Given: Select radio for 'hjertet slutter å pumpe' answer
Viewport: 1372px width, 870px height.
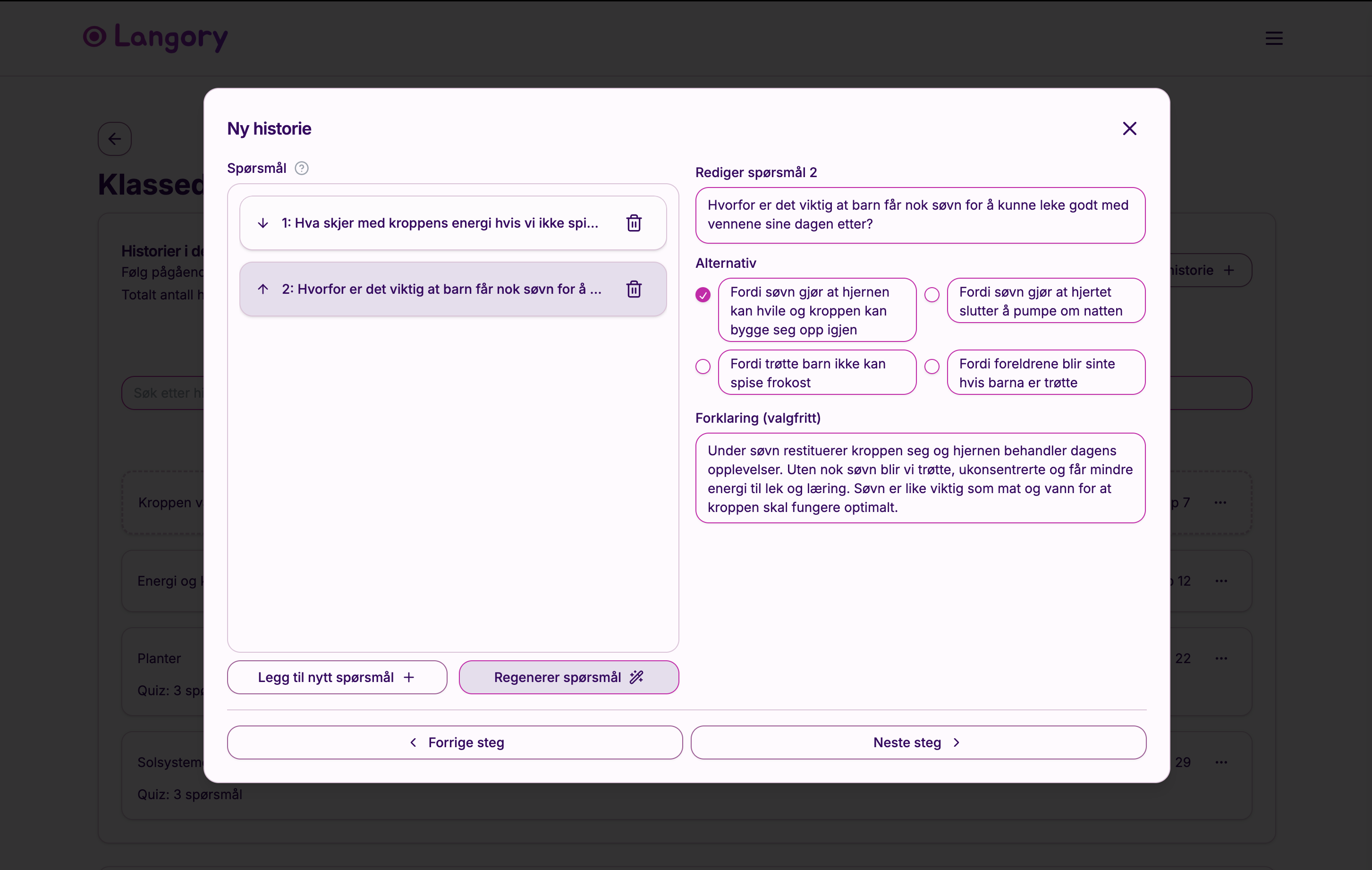Looking at the screenshot, I should (x=932, y=295).
